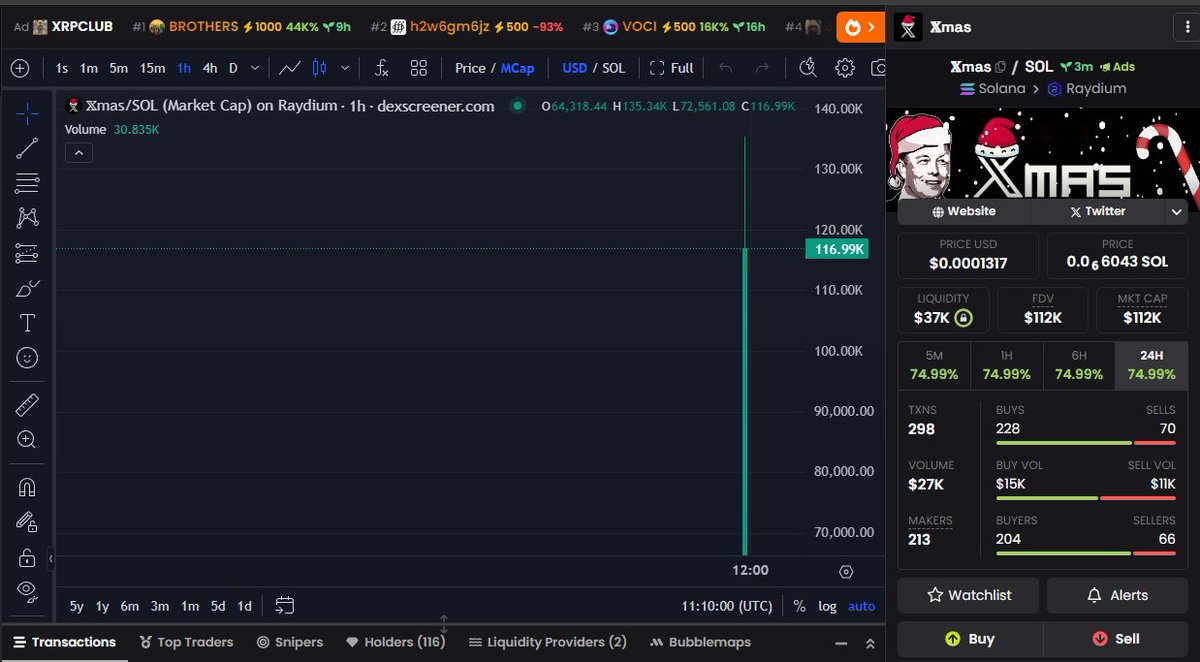Collapse the legend with the chevron under Volume
1200x662 pixels.
click(x=79, y=153)
